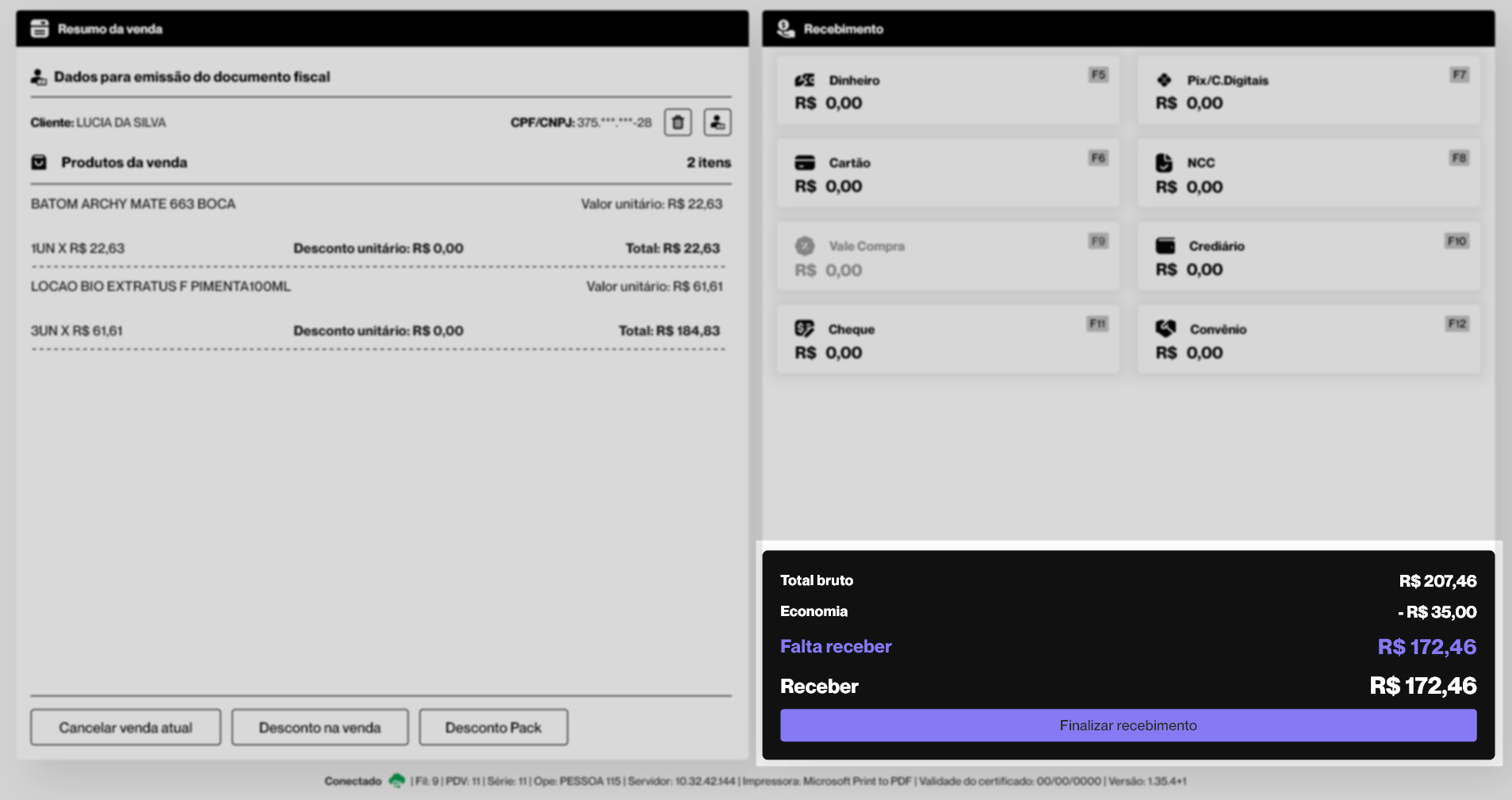Select Cartão payment method

pos(947,174)
